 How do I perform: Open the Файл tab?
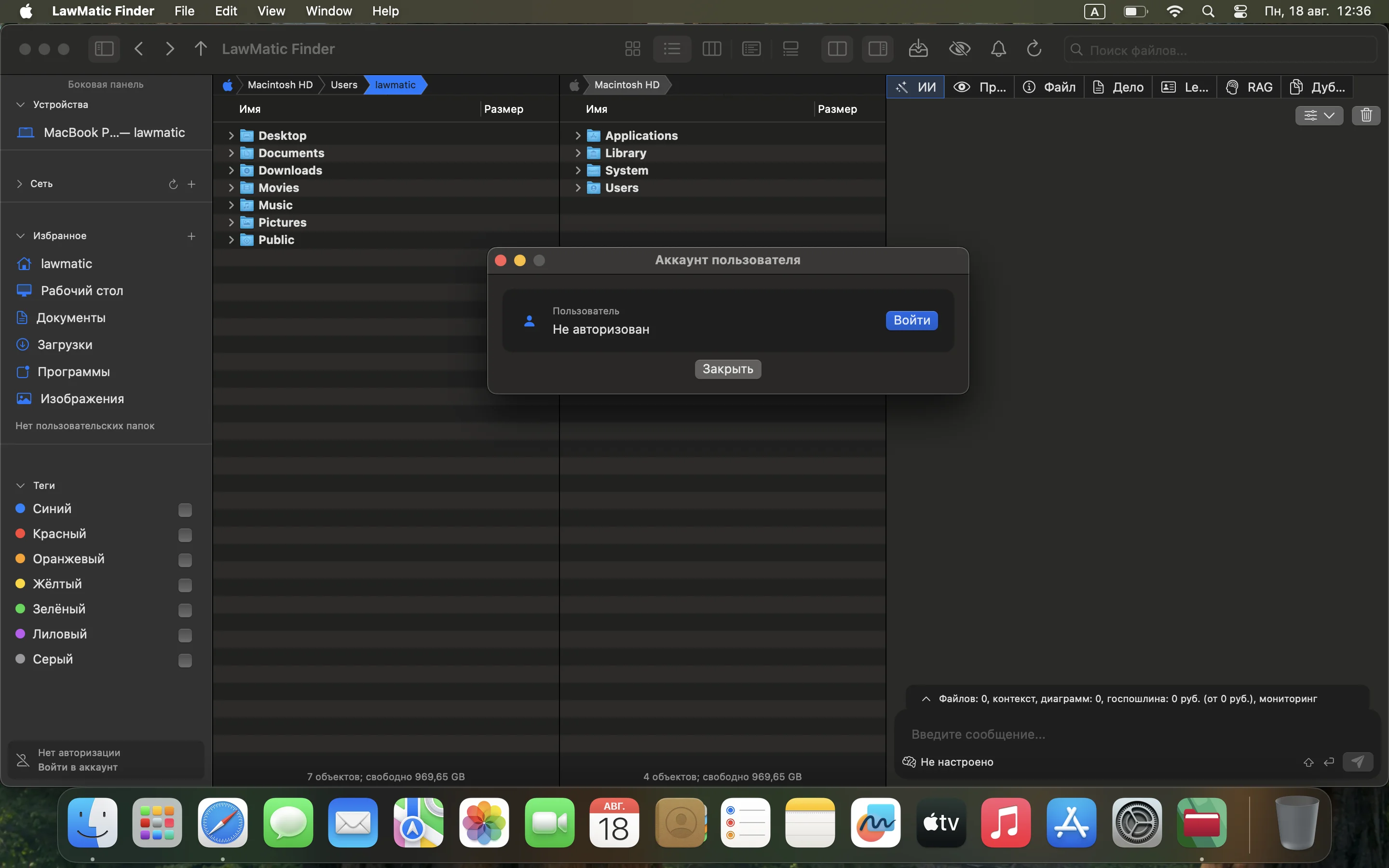click(1049, 87)
